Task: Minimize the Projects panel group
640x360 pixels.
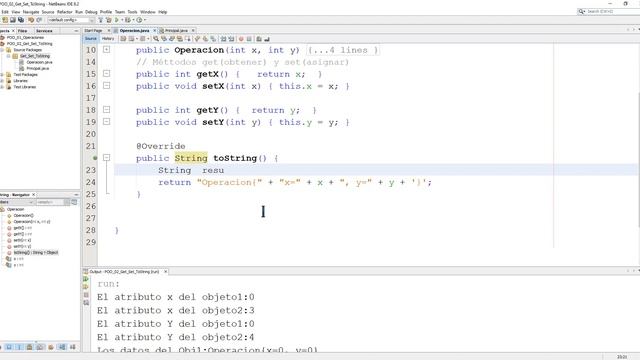Action: coord(76,31)
